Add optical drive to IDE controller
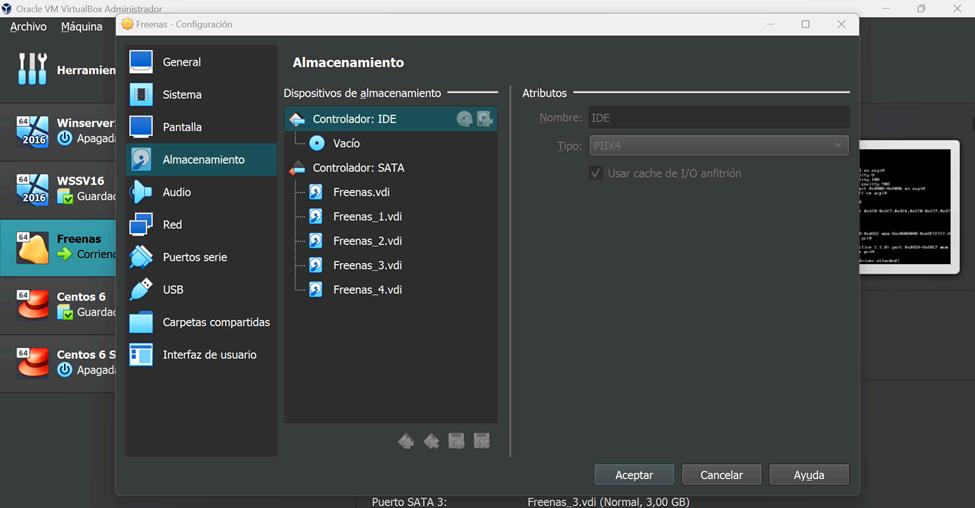Image resolution: width=975 pixels, height=508 pixels. (x=464, y=119)
